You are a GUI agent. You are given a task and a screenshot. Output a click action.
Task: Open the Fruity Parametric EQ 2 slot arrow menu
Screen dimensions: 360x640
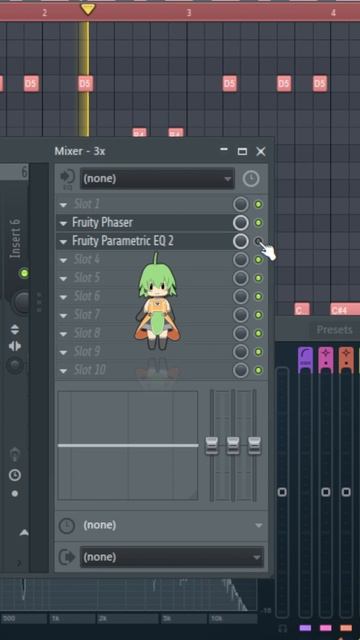point(63,242)
